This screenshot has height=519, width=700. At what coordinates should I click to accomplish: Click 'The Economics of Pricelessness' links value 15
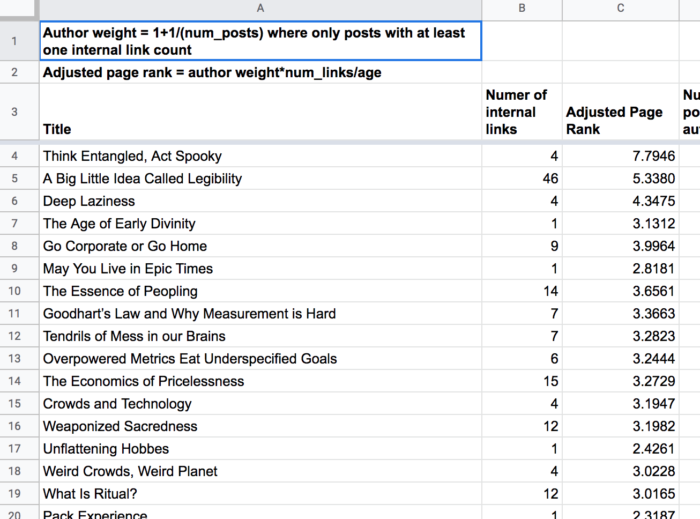[x=521, y=381]
